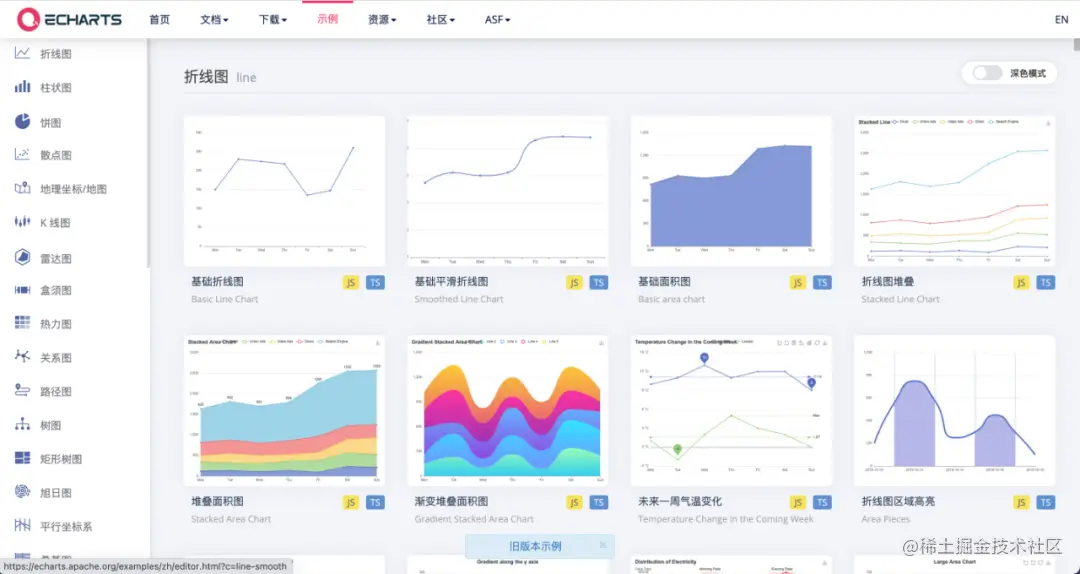The width and height of the screenshot is (1080, 574).
Task: Select the scatter chart sidebar icon
Action: tap(22, 154)
